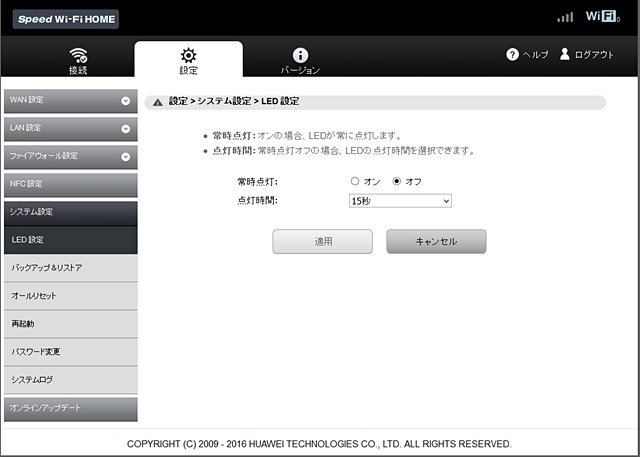Open the ファイアウォール設定 sidebar section

coord(71,157)
